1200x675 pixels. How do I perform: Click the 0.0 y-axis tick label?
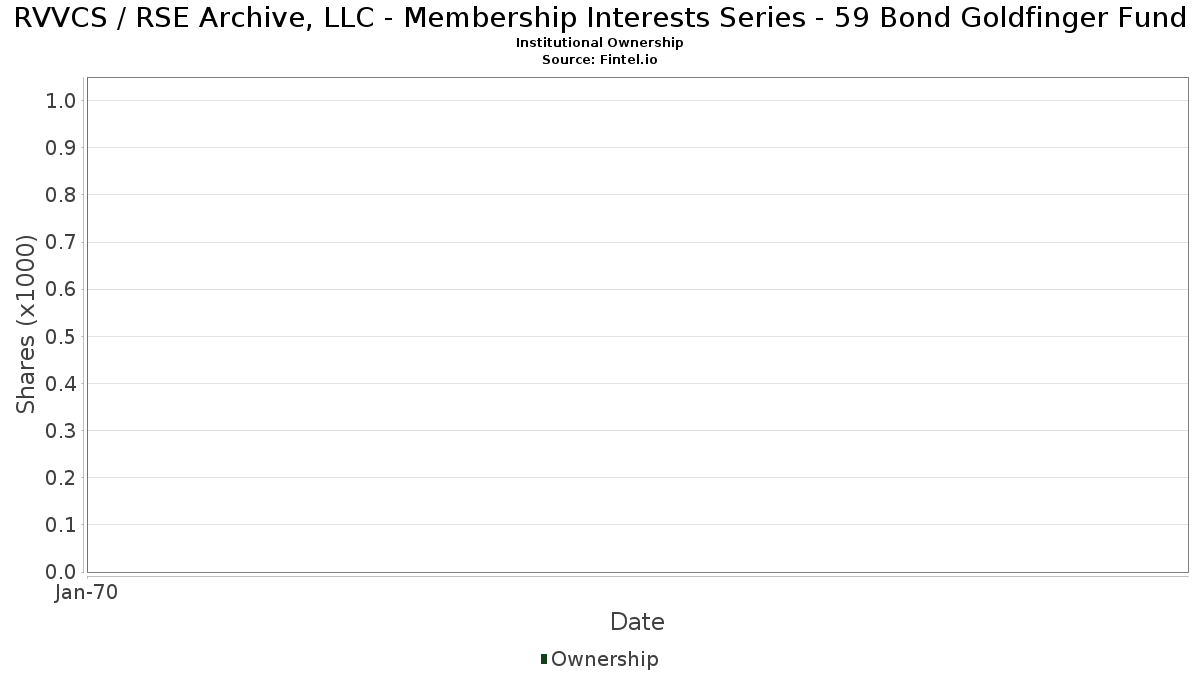click(62, 572)
